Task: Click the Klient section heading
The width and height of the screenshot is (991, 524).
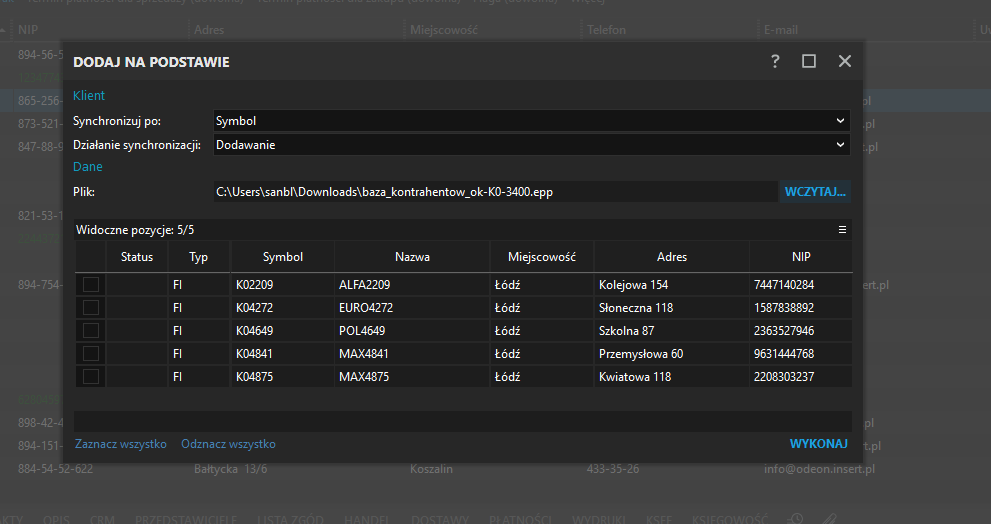Action: click(88, 95)
